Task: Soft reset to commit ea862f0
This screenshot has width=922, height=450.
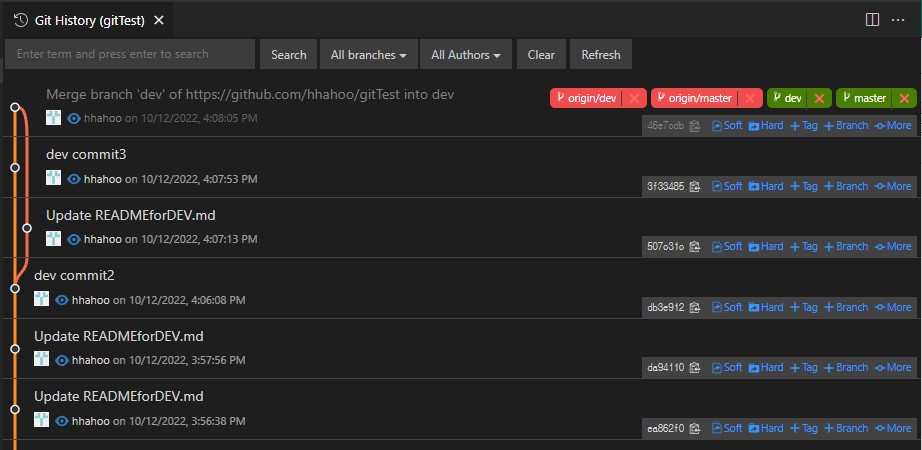Action: pos(727,428)
